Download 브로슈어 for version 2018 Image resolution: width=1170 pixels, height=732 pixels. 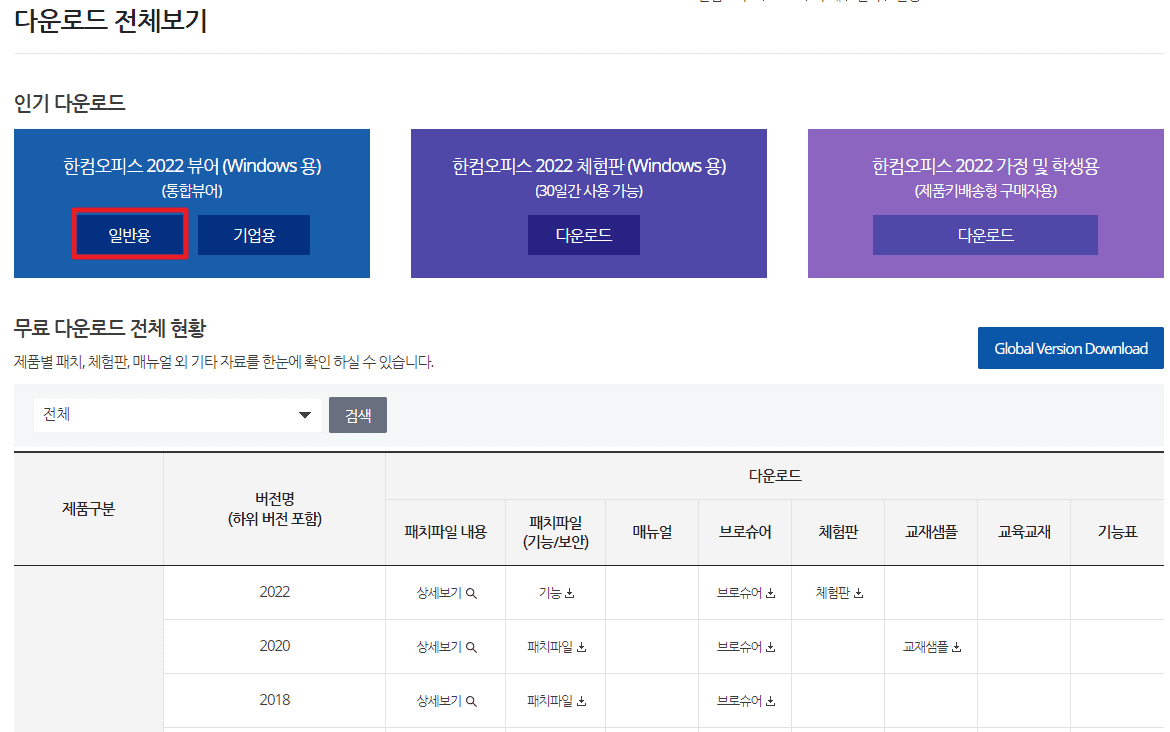745,701
